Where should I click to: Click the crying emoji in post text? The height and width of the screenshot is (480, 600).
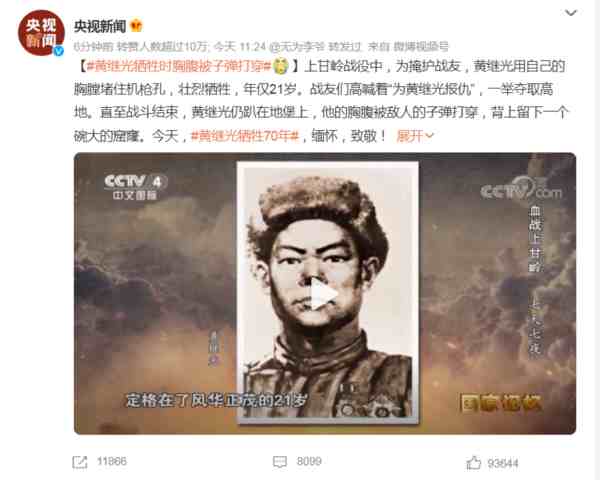pyautogui.click(x=281, y=66)
